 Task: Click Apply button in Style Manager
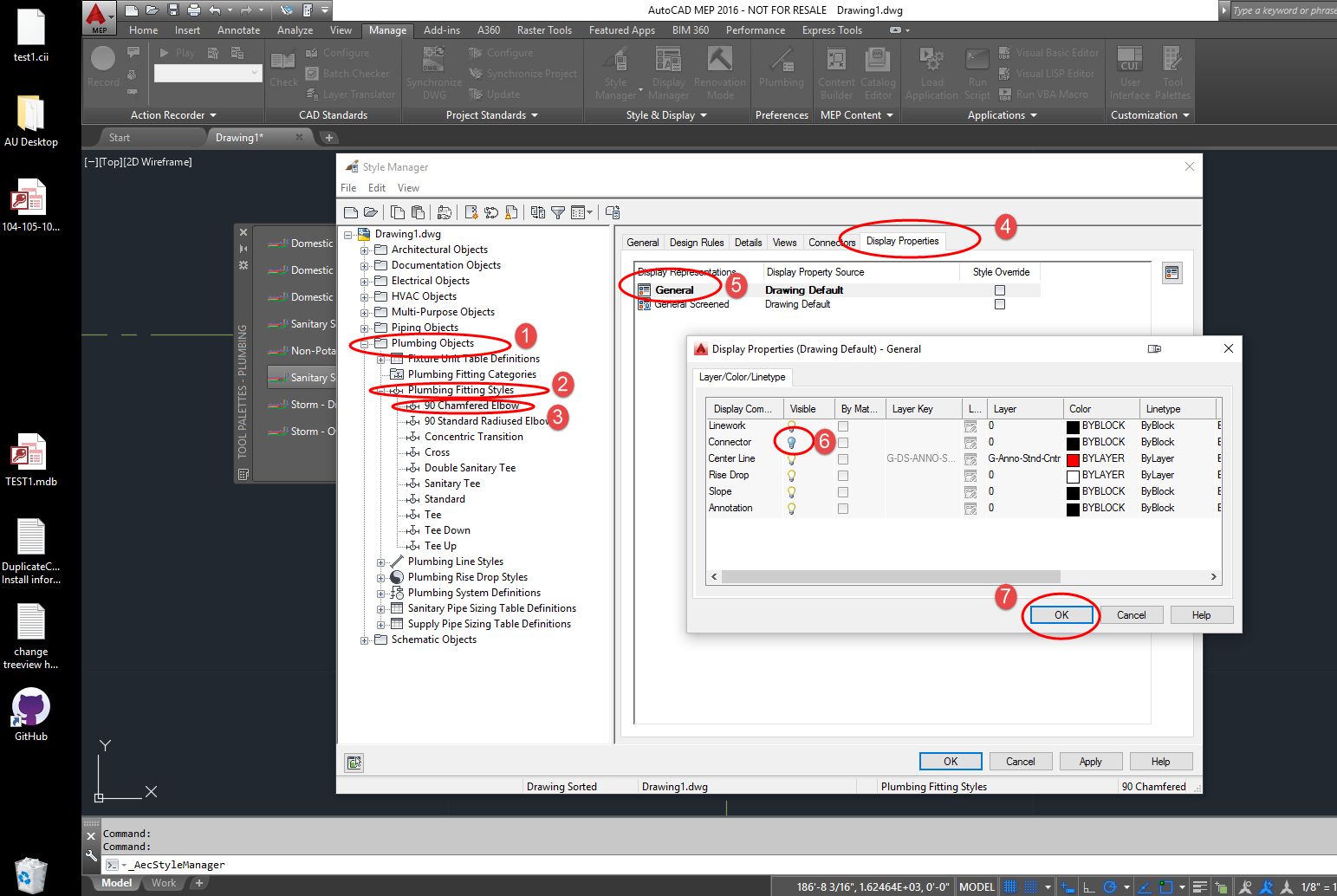(x=1091, y=762)
